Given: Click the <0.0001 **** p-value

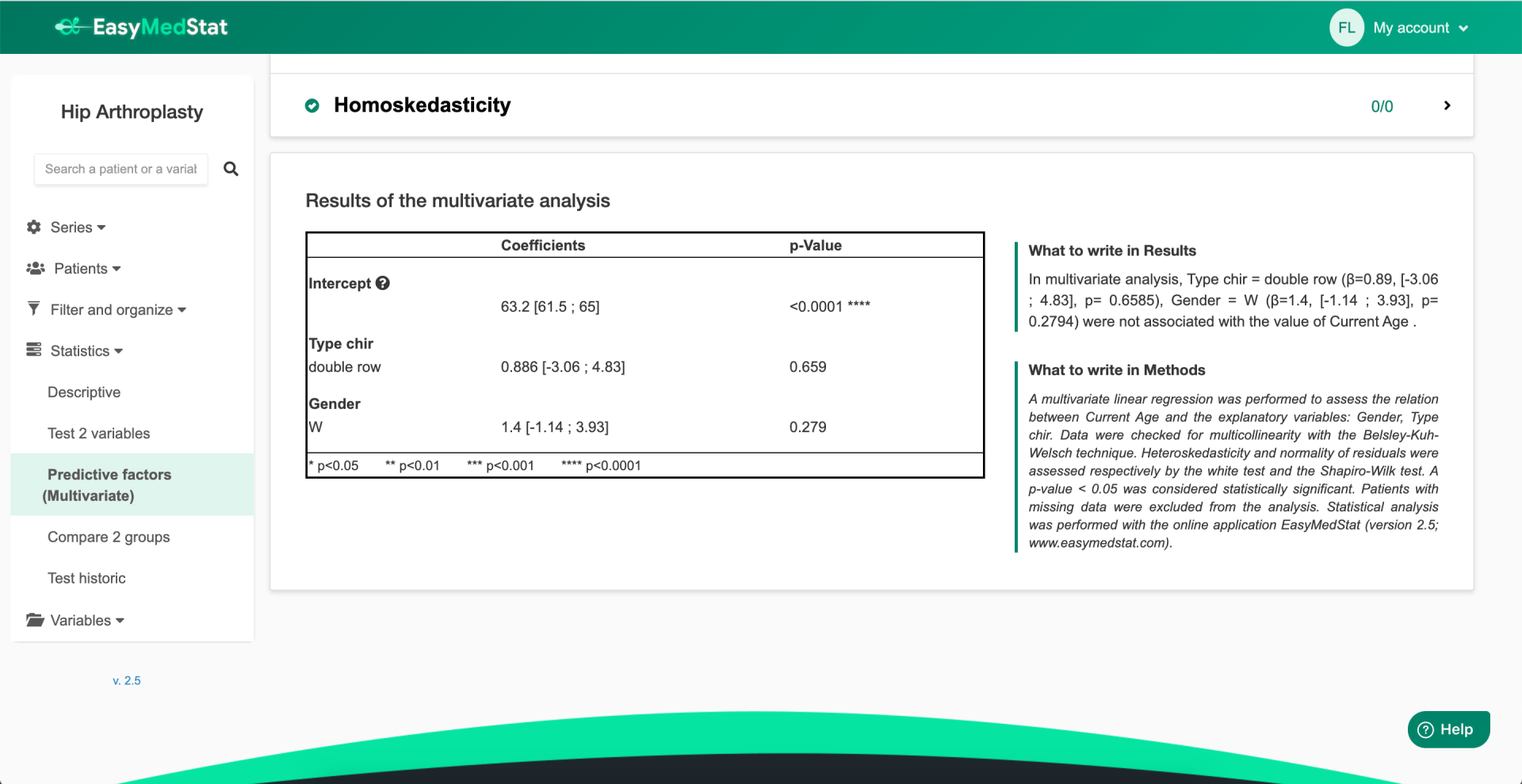Looking at the screenshot, I should coord(830,307).
